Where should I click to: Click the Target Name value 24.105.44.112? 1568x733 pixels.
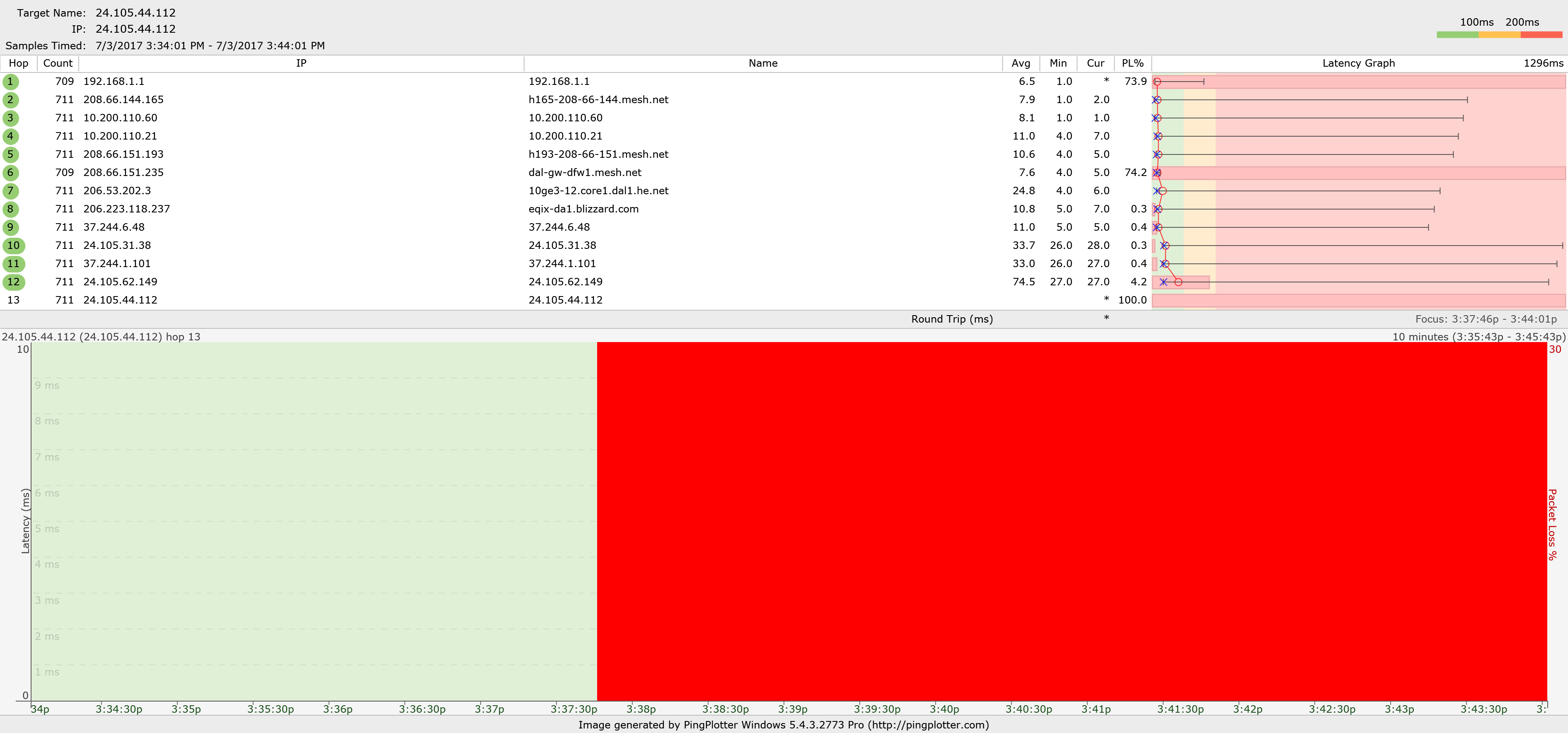[x=135, y=13]
